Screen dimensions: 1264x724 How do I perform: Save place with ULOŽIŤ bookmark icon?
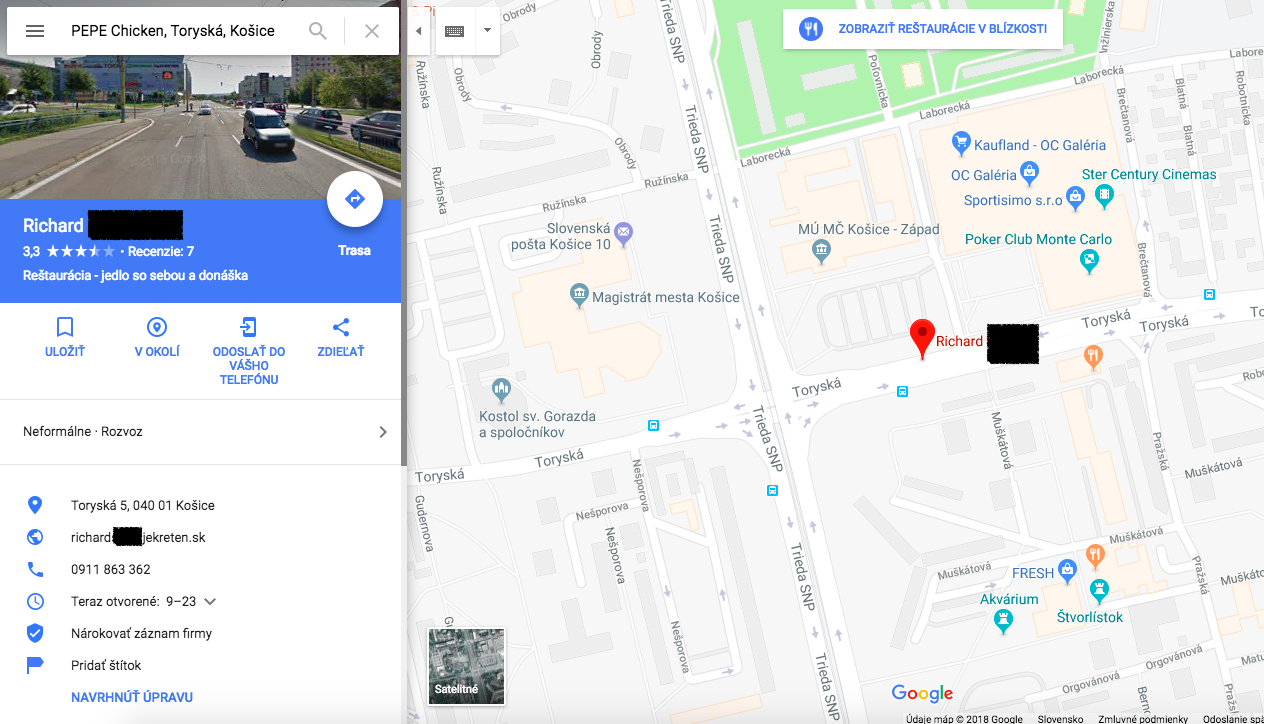65,338
